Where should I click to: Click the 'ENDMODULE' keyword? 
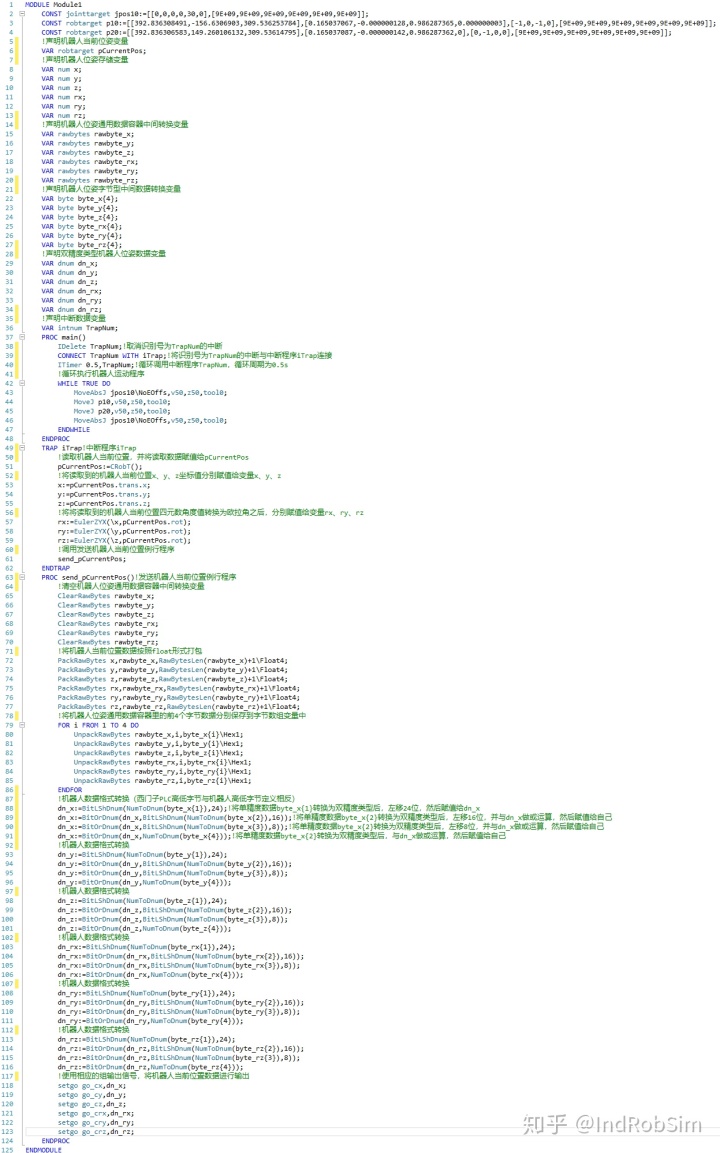pos(43,1149)
